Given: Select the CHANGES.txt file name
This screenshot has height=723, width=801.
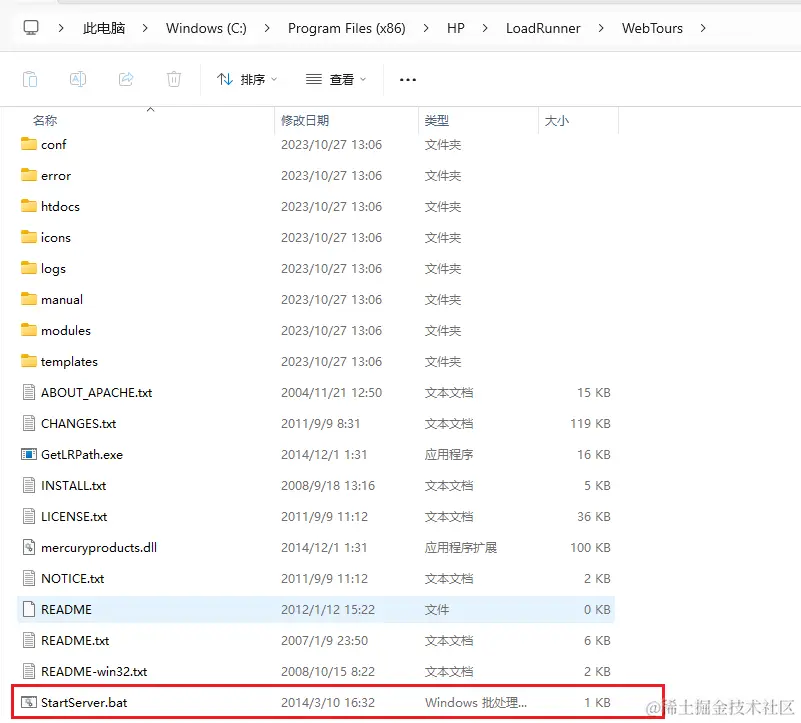Looking at the screenshot, I should [x=78, y=424].
